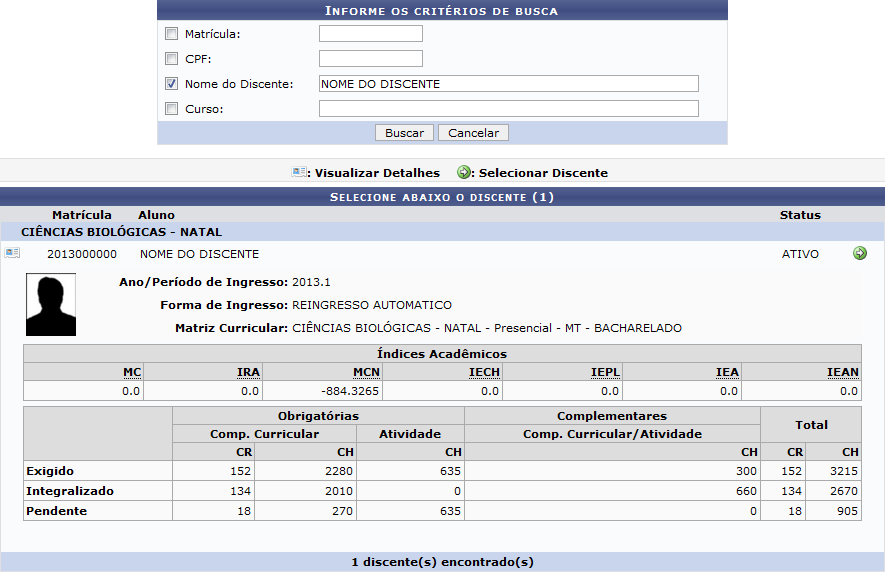Click the Selecionar Discente legend icon
This screenshot has width=885, height=572.
464,172
